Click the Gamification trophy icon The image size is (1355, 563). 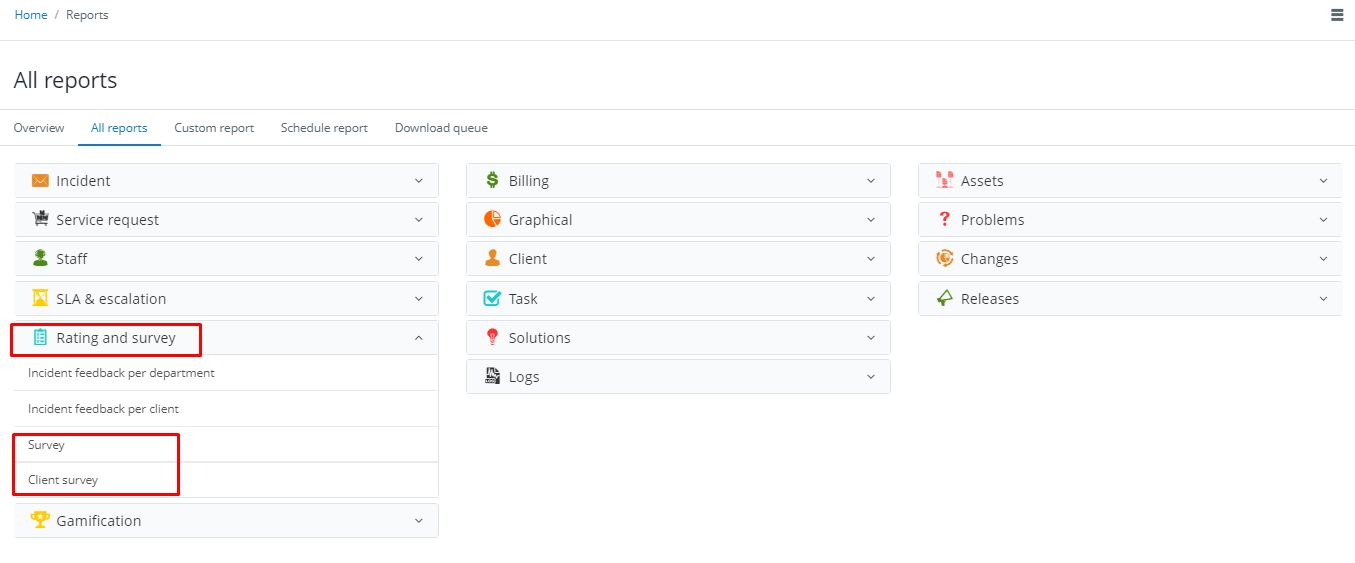point(40,520)
